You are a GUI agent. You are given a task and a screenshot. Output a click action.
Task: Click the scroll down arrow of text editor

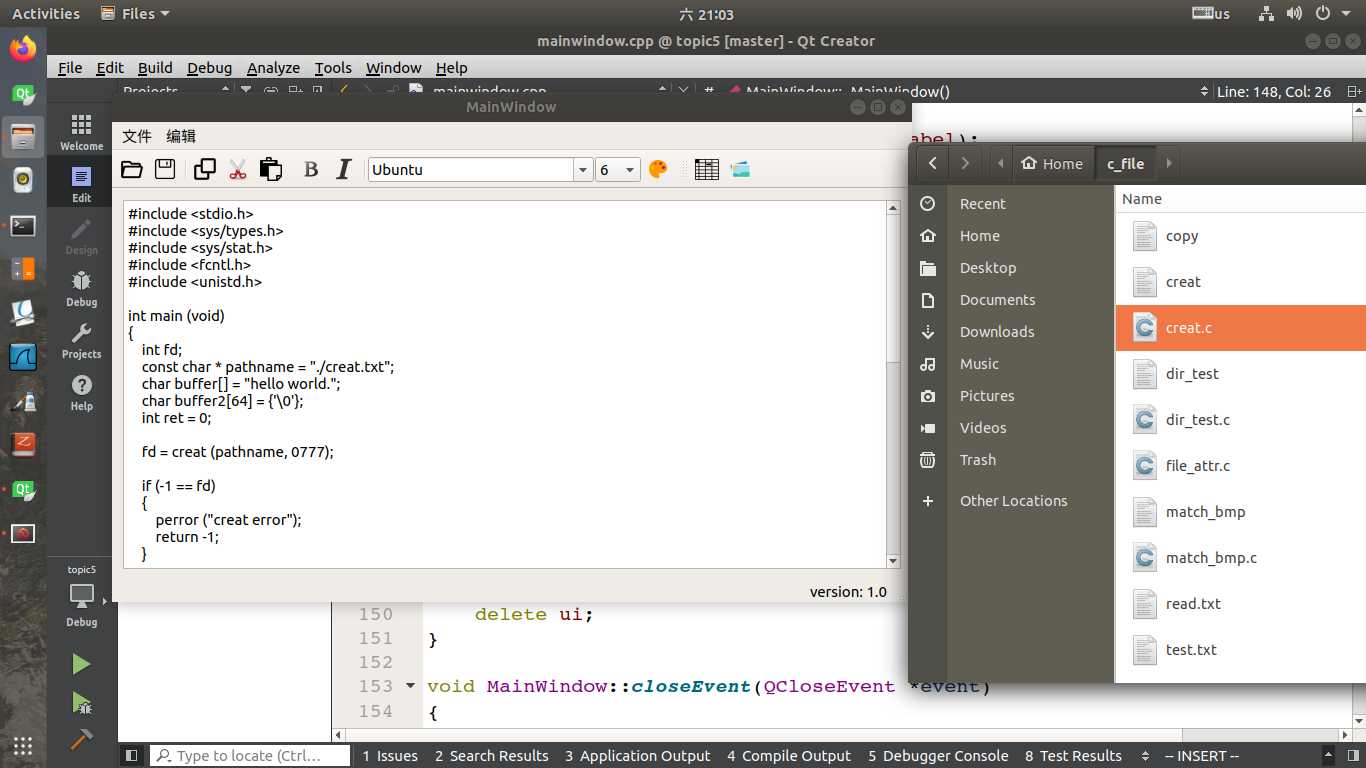coord(893,561)
